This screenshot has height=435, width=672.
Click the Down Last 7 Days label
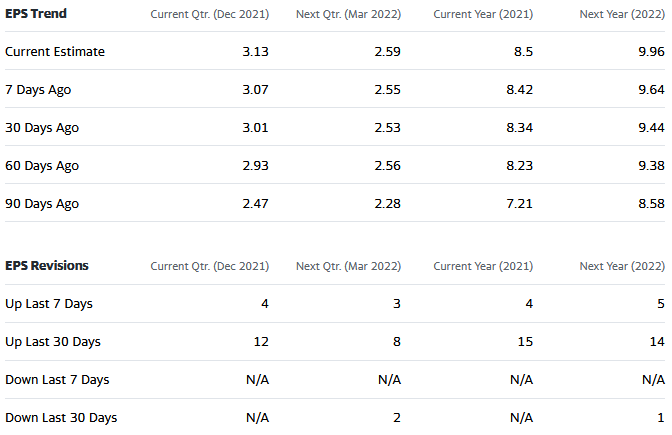coord(57,380)
